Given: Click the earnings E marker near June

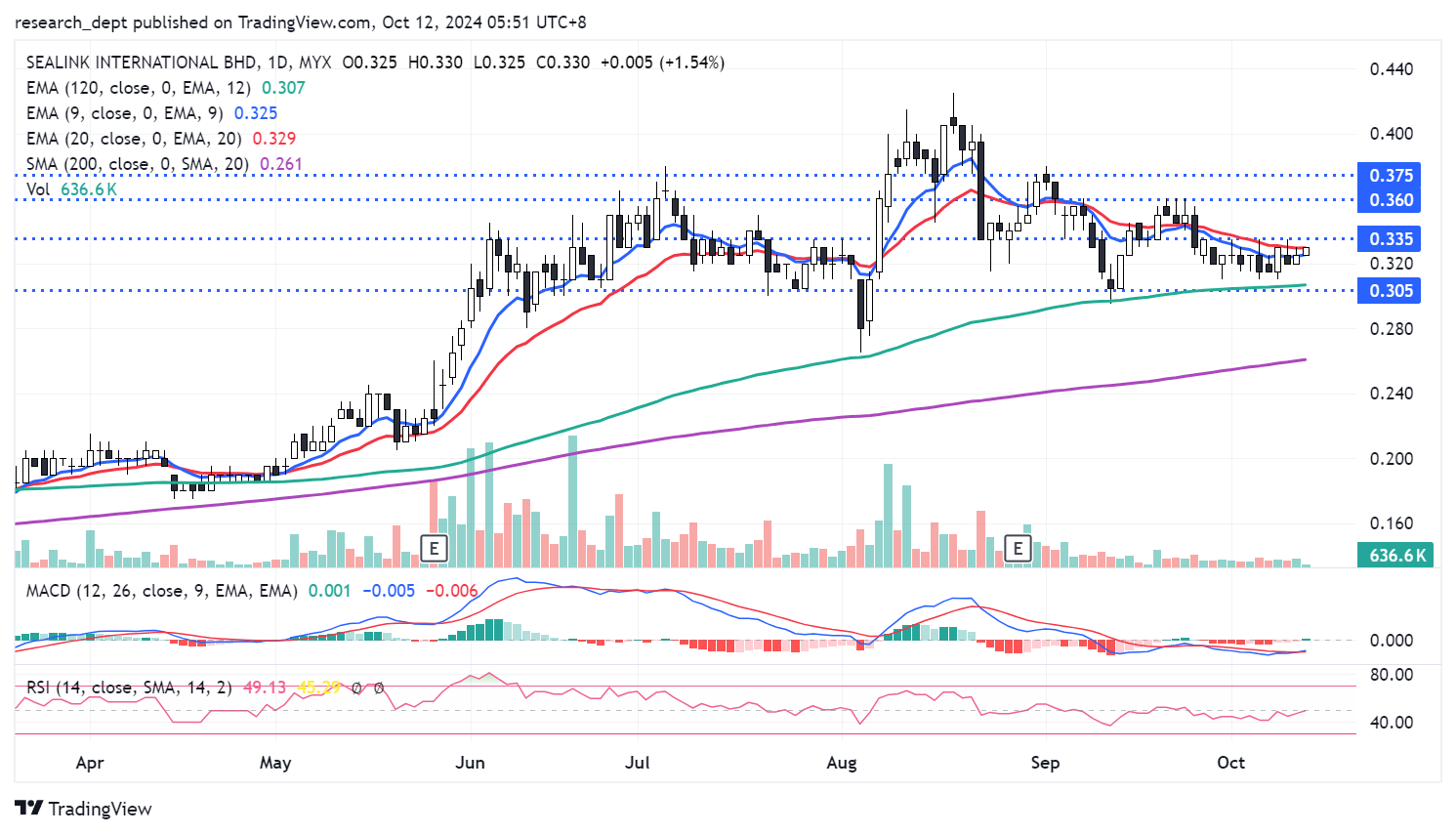Looking at the screenshot, I should [434, 548].
